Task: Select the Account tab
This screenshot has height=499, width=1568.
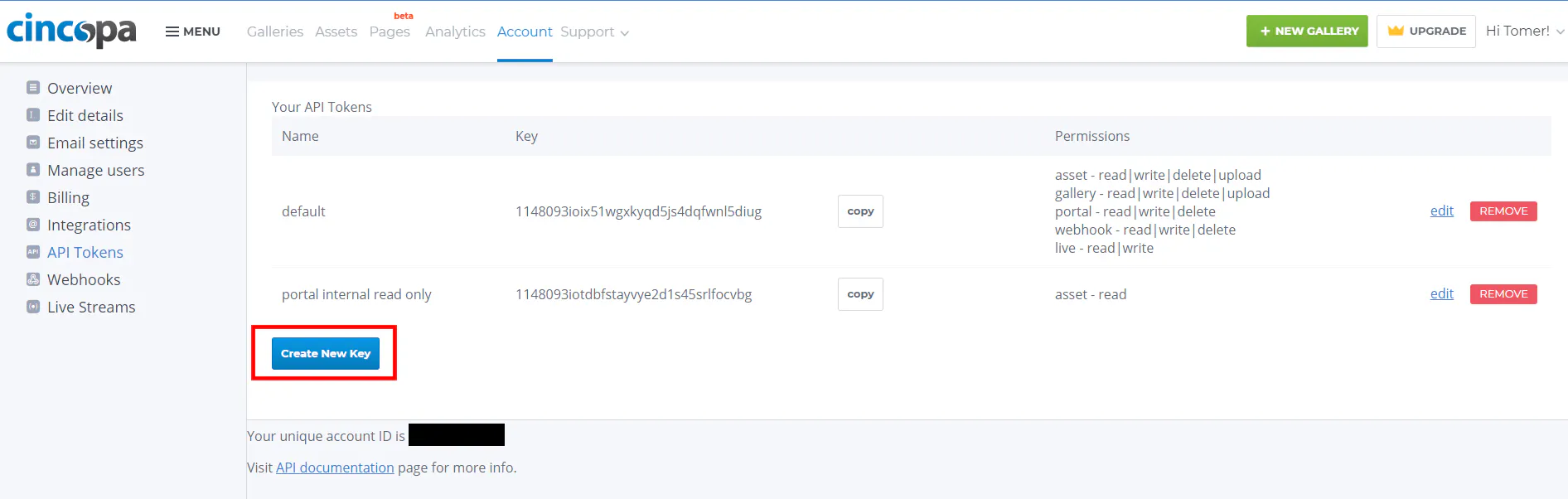Action: pyautogui.click(x=525, y=31)
